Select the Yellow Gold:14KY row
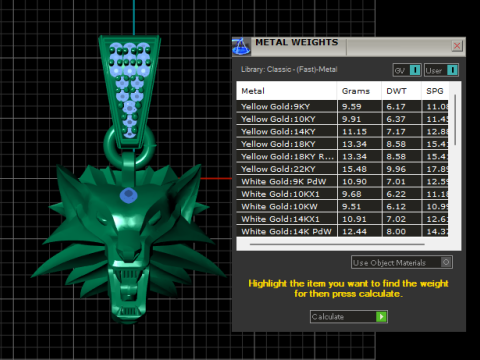The height and width of the screenshot is (360, 480). pos(342,131)
